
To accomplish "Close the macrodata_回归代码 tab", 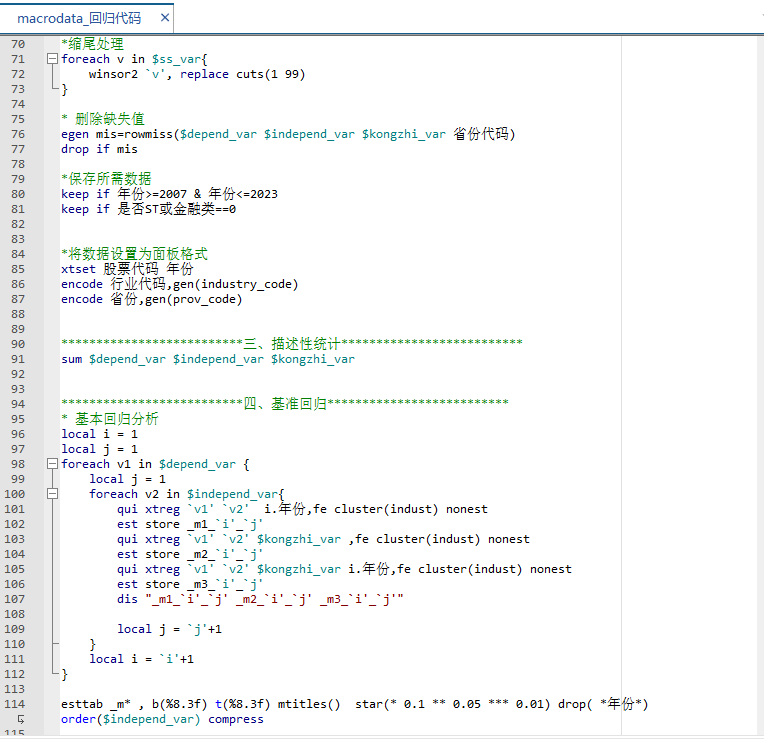I will click(165, 18).
